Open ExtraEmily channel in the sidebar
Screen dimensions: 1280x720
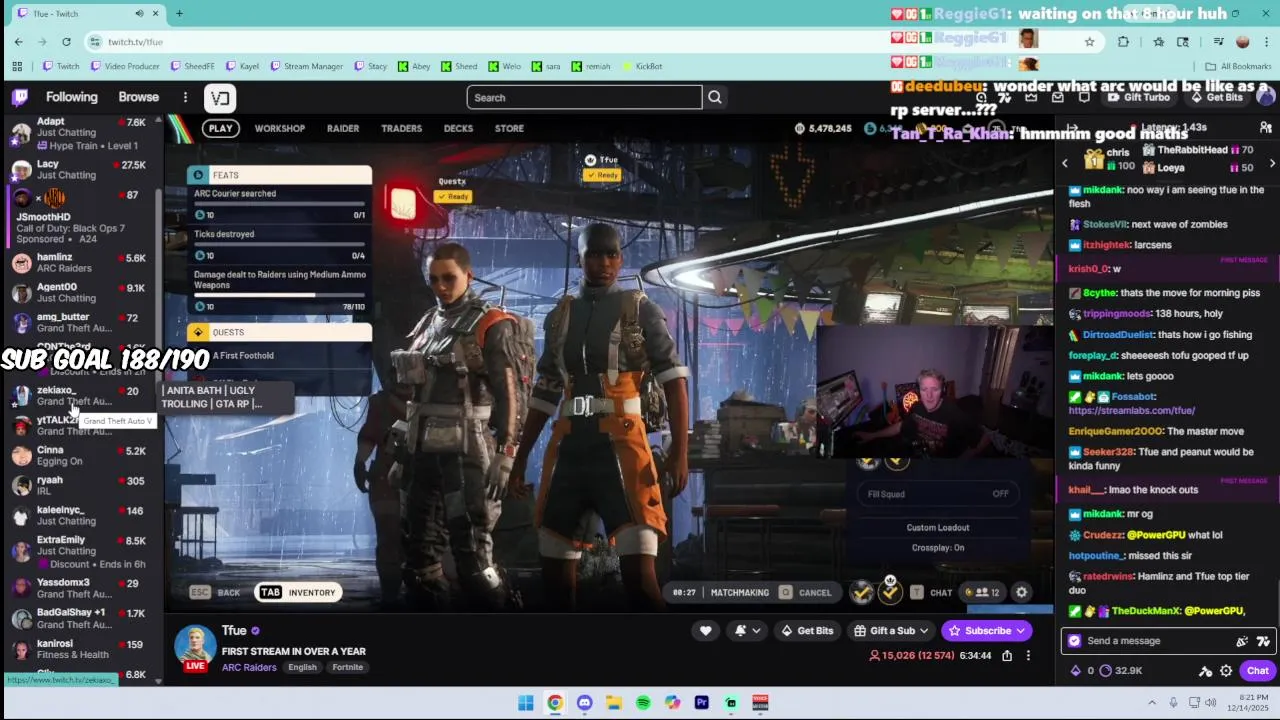[80, 552]
